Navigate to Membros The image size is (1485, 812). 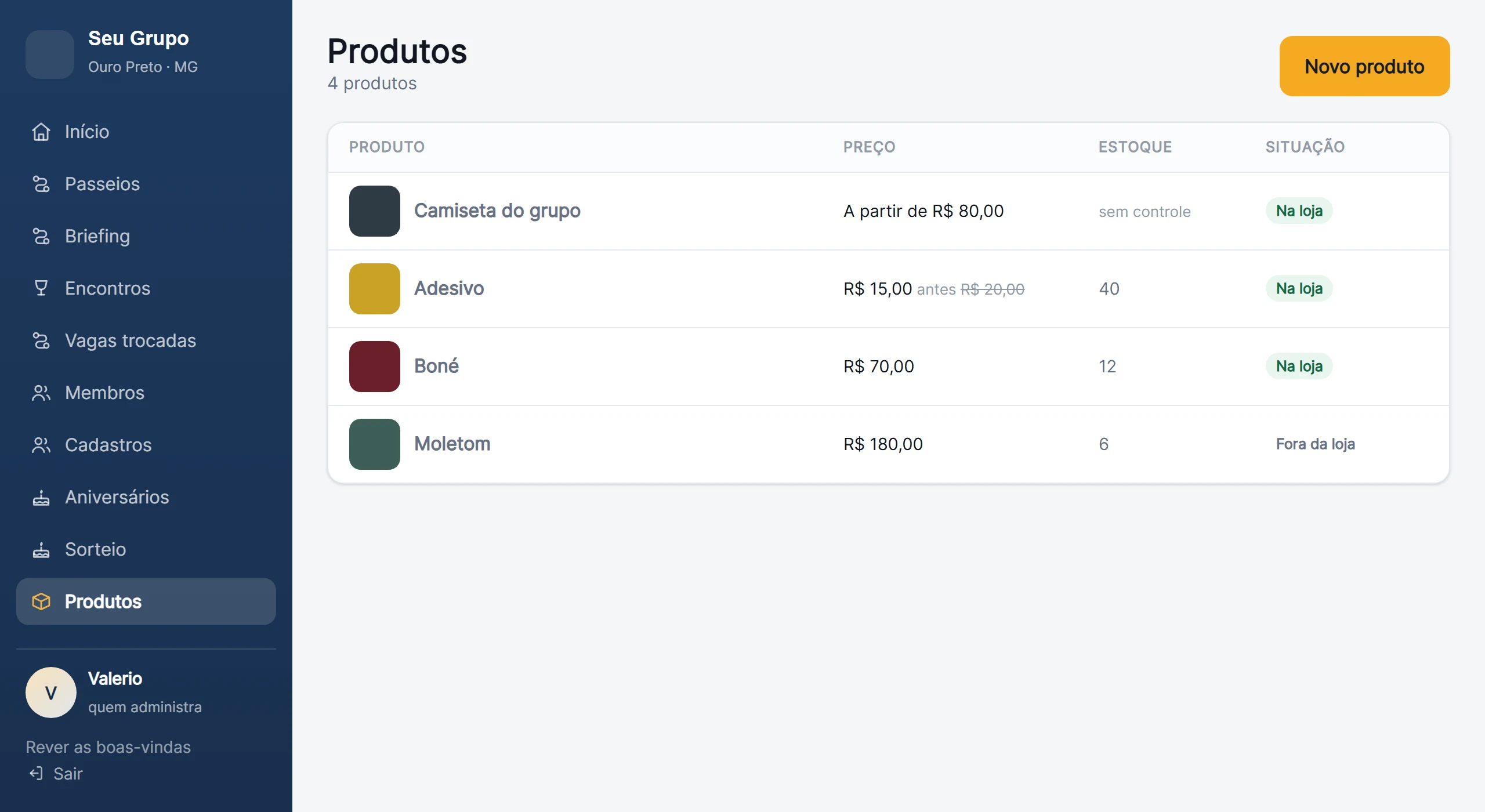tap(146, 393)
